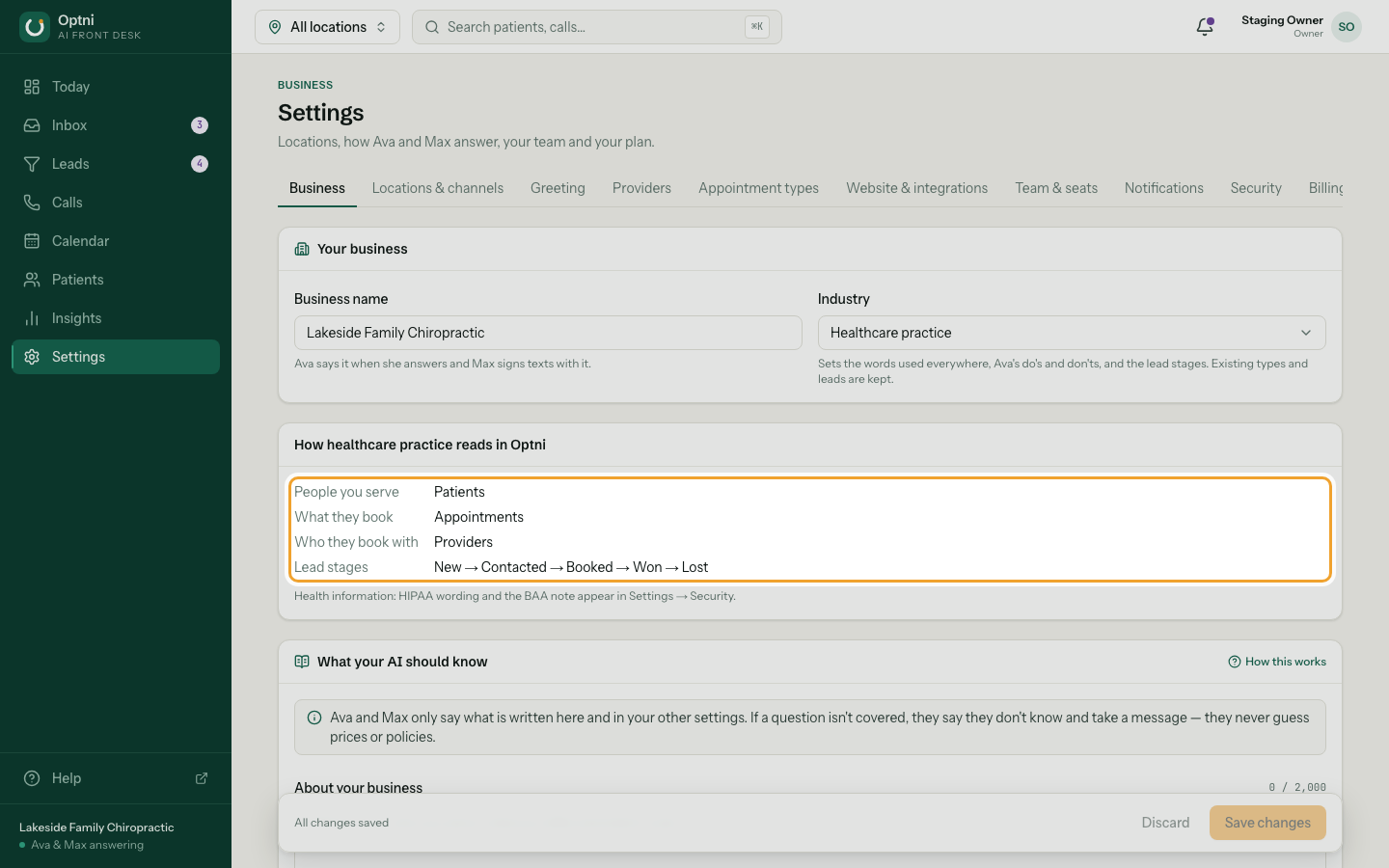
Task: Open Calls phone icon
Action: coord(32,203)
